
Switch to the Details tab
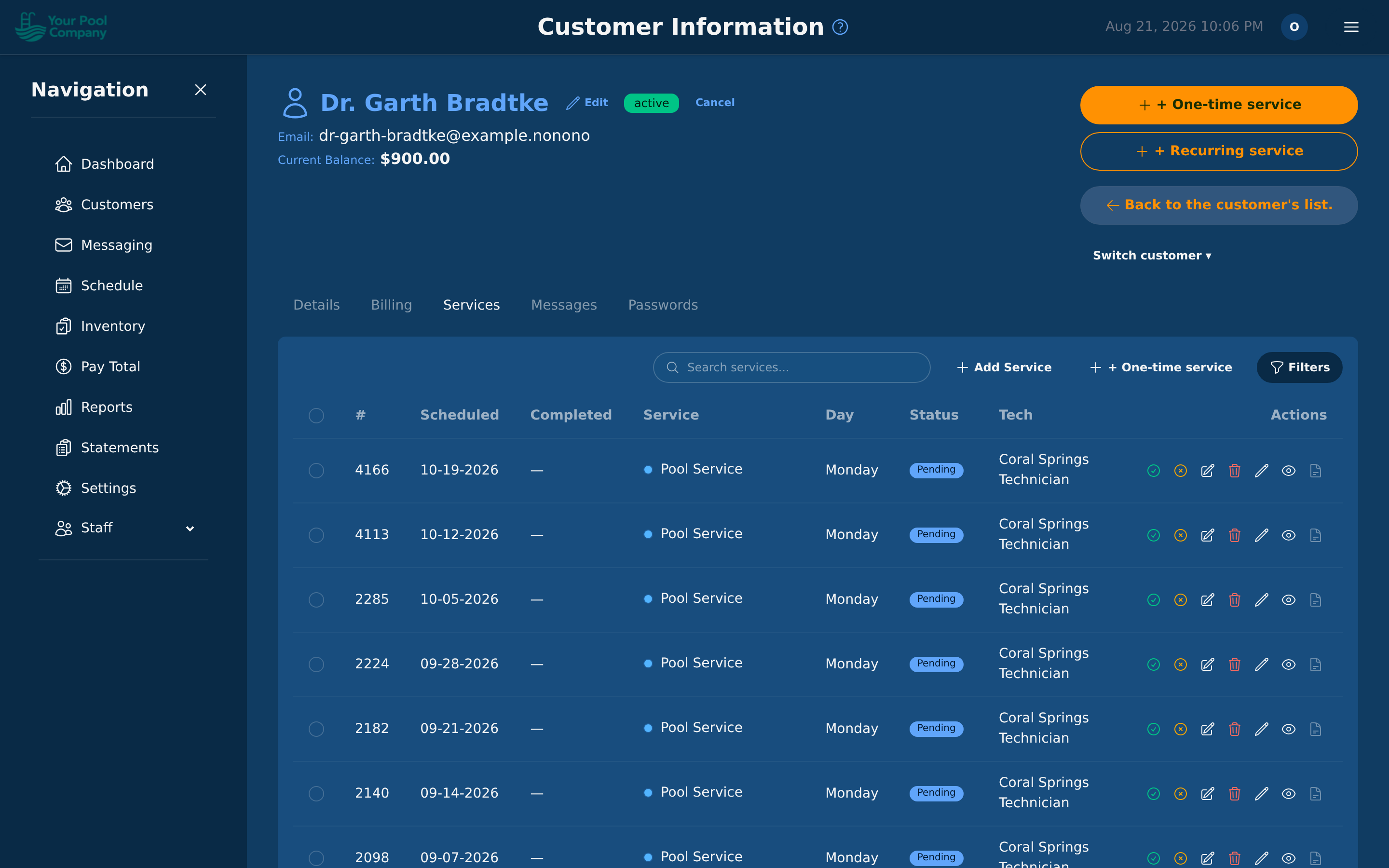[316, 305]
